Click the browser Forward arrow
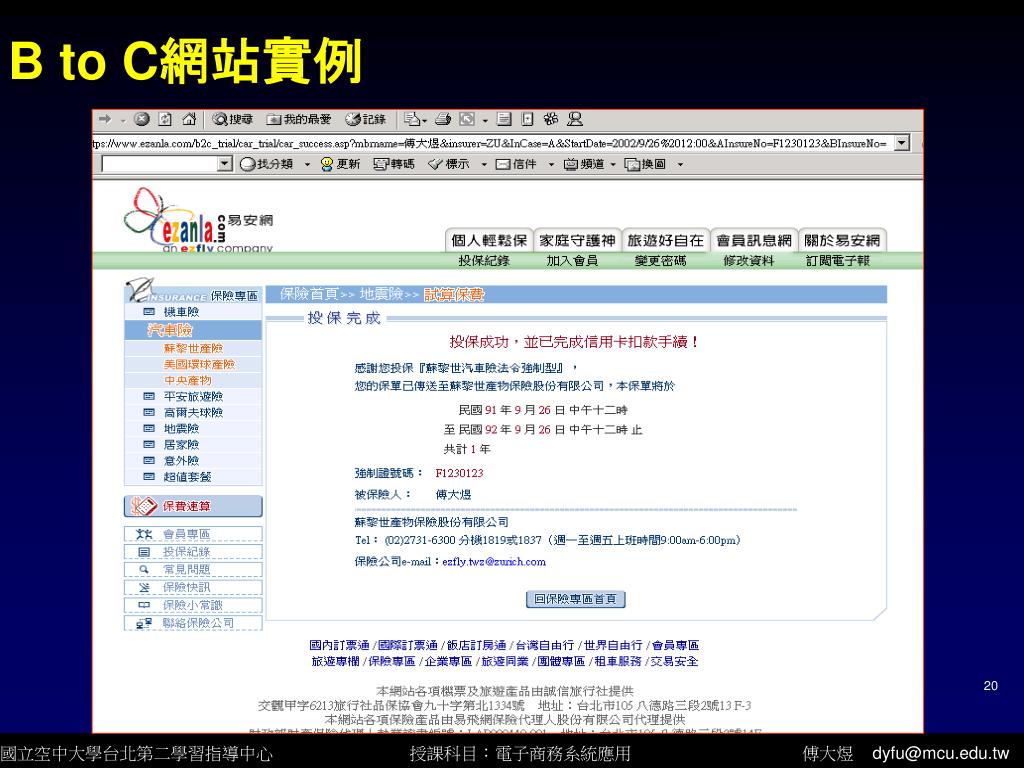The image size is (1024, 768). (x=104, y=120)
